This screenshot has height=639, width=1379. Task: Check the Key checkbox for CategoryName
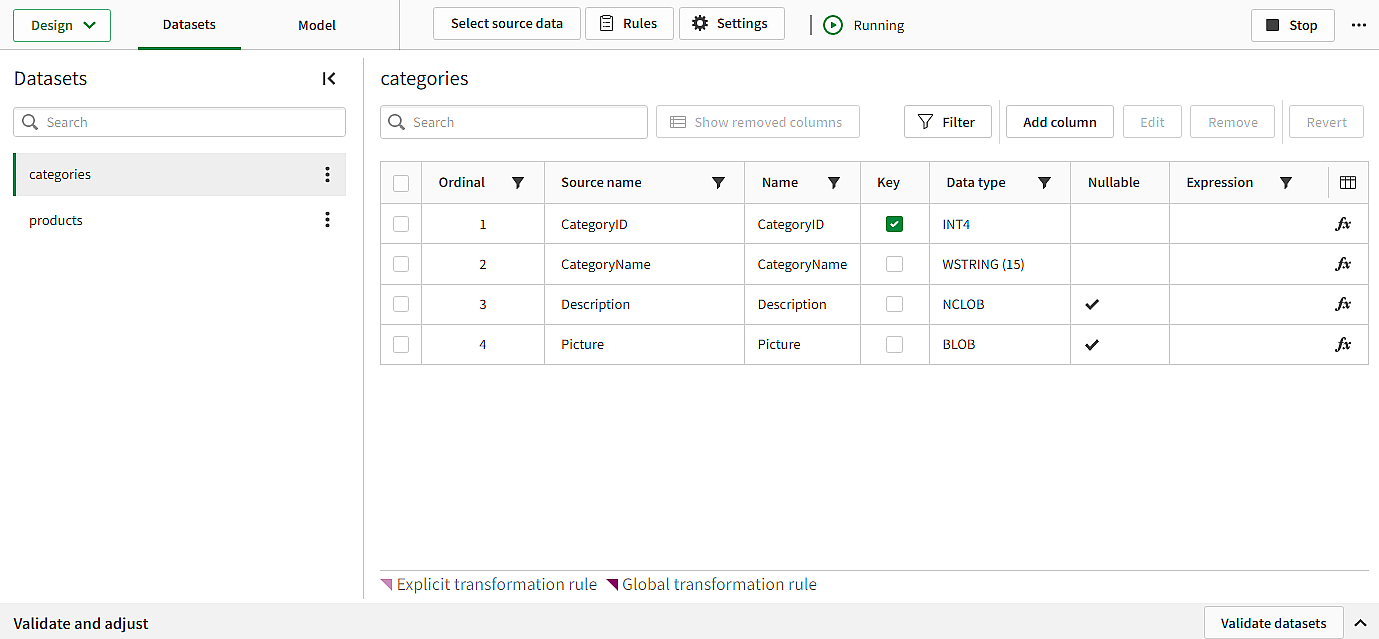tap(894, 264)
